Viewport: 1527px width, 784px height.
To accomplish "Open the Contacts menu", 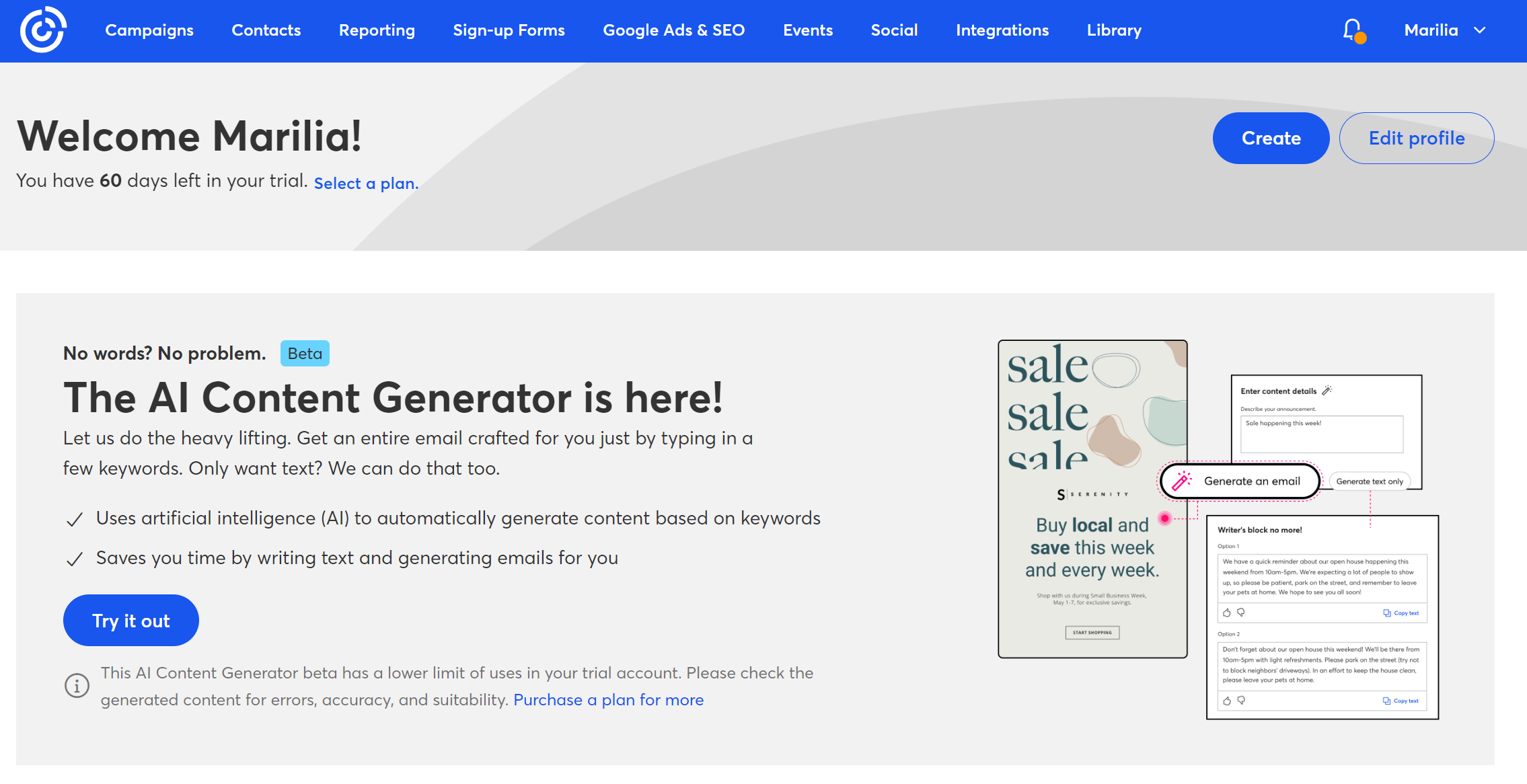I will click(x=265, y=29).
